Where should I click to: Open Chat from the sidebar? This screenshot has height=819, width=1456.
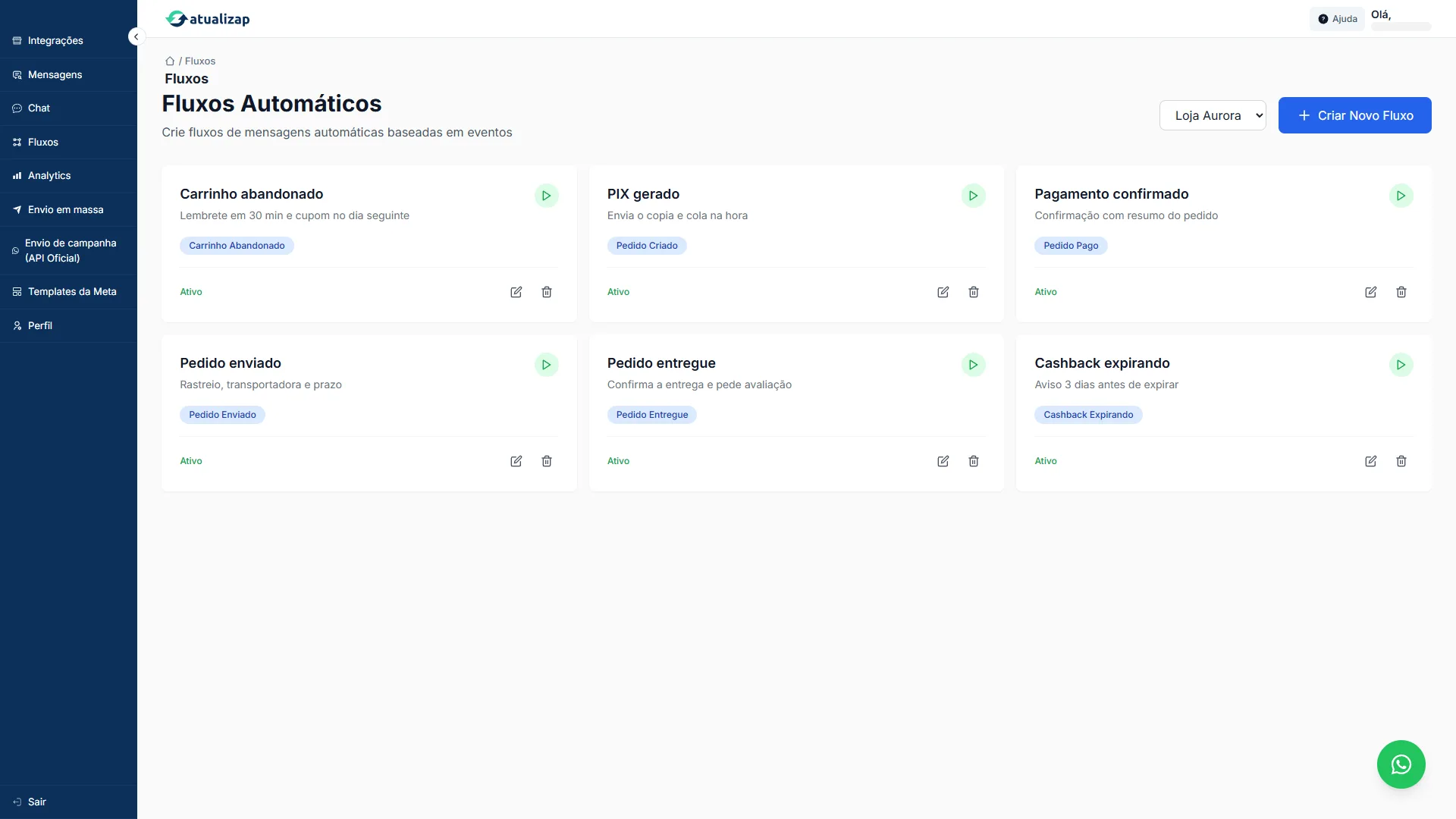click(x=68, y=108)
